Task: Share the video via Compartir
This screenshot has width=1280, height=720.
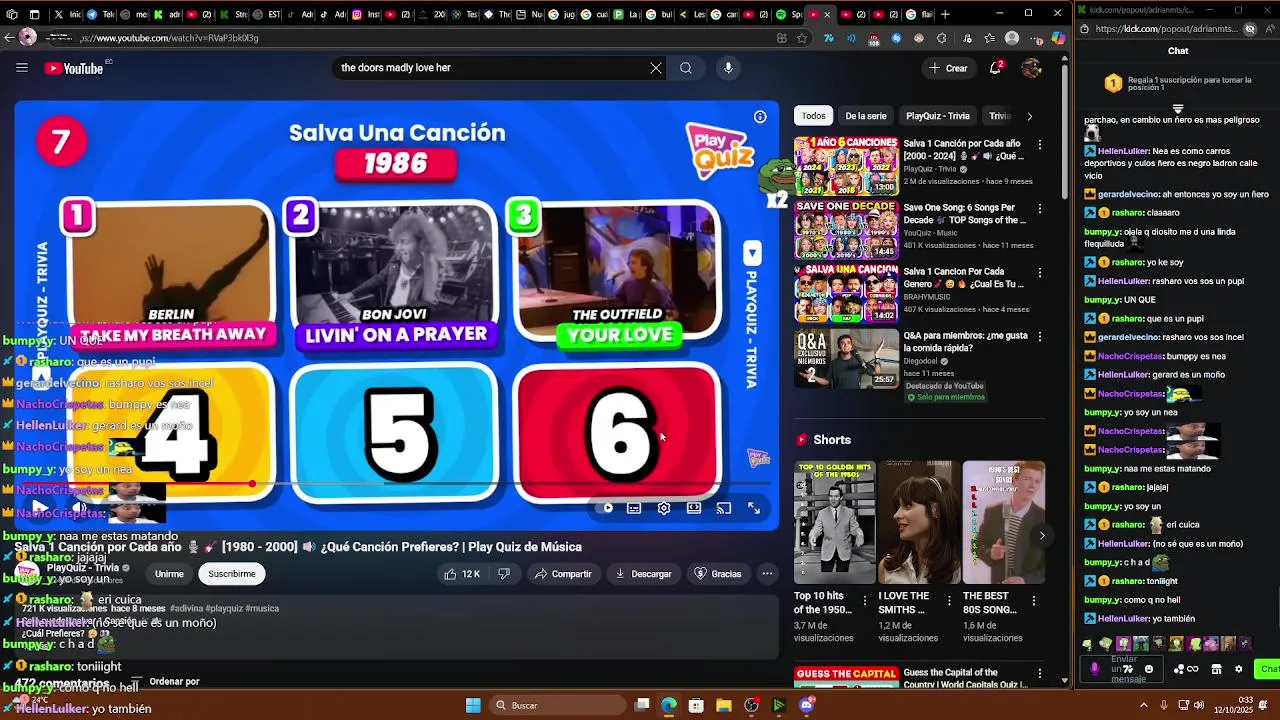Action: pos(563,574)
